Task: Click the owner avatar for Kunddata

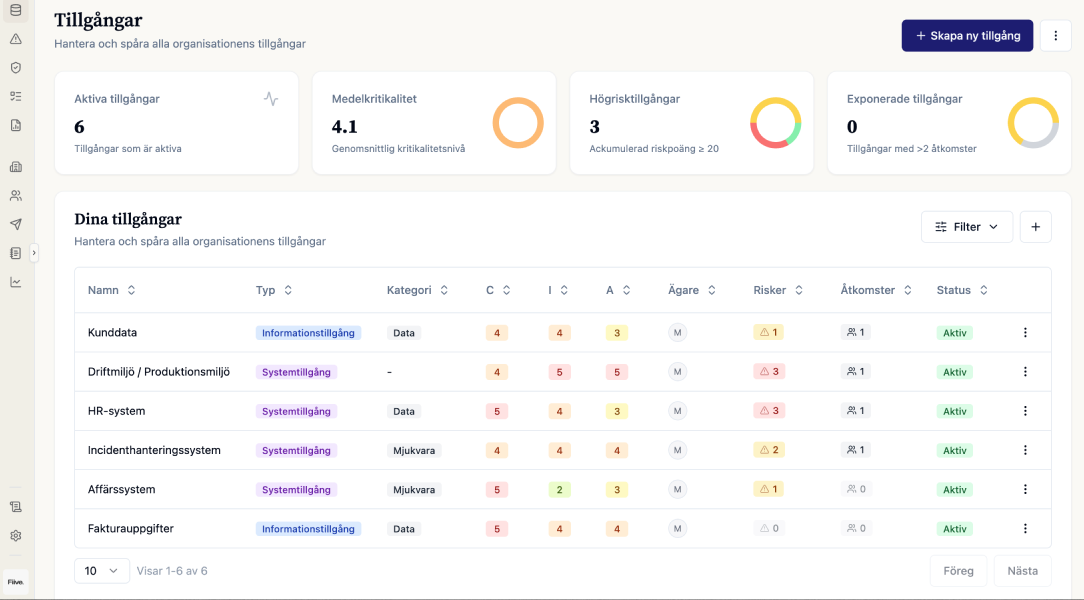Action: pyautogui.click(x=678, y=332)
